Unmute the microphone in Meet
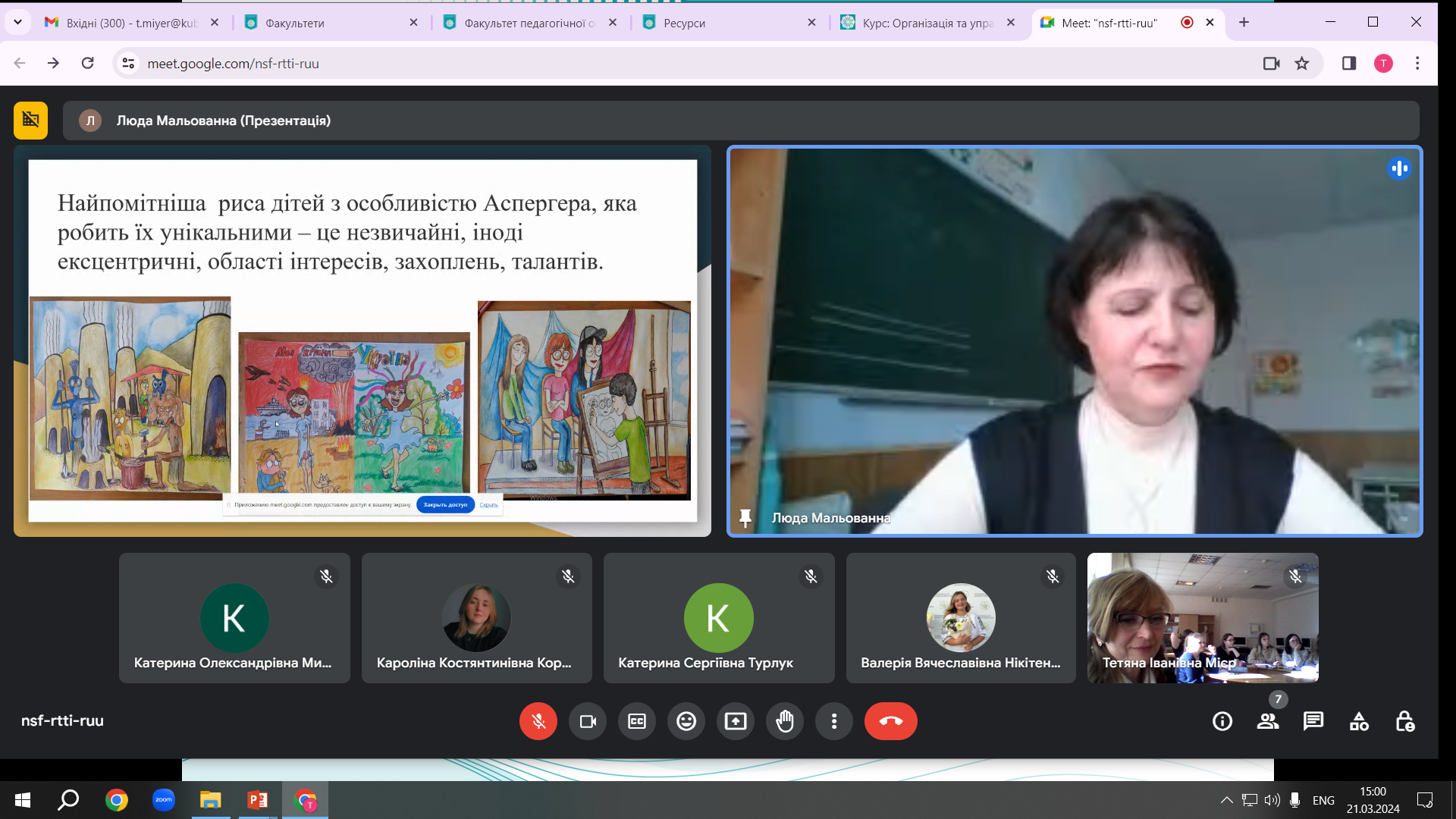This screenshot has height=819, width=1456. [x=538, y=721]
